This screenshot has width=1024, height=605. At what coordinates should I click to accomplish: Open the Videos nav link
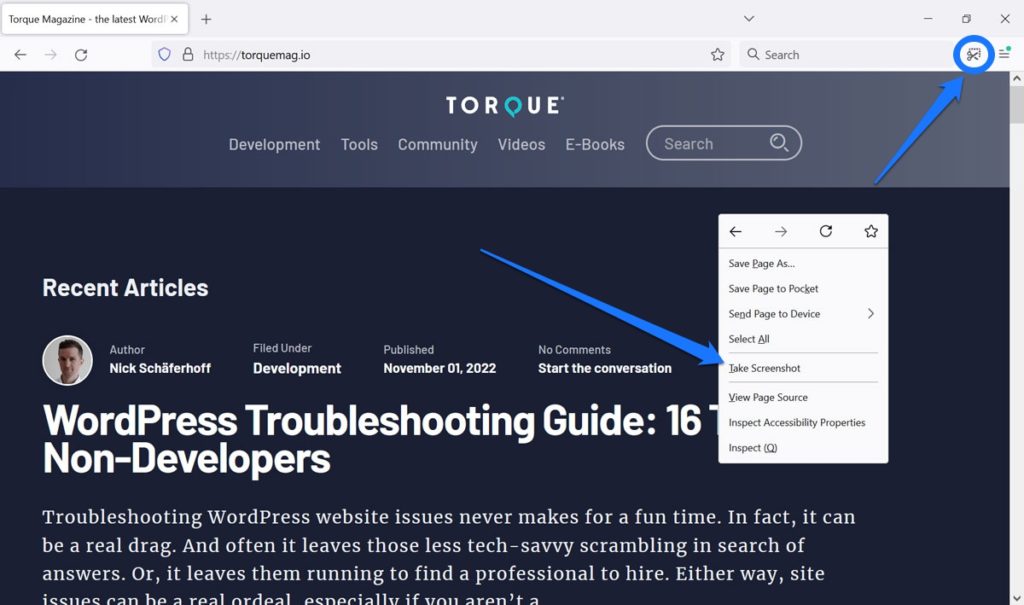click(521, 144)
